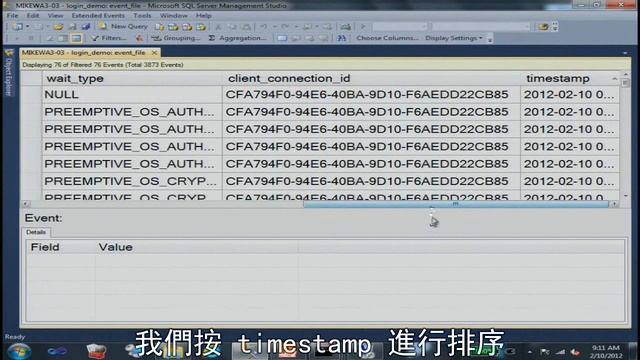Screen dimensions: 640x360
Task: Click the grid's vertical scroll up arrow
Action: tap(625, 74)
